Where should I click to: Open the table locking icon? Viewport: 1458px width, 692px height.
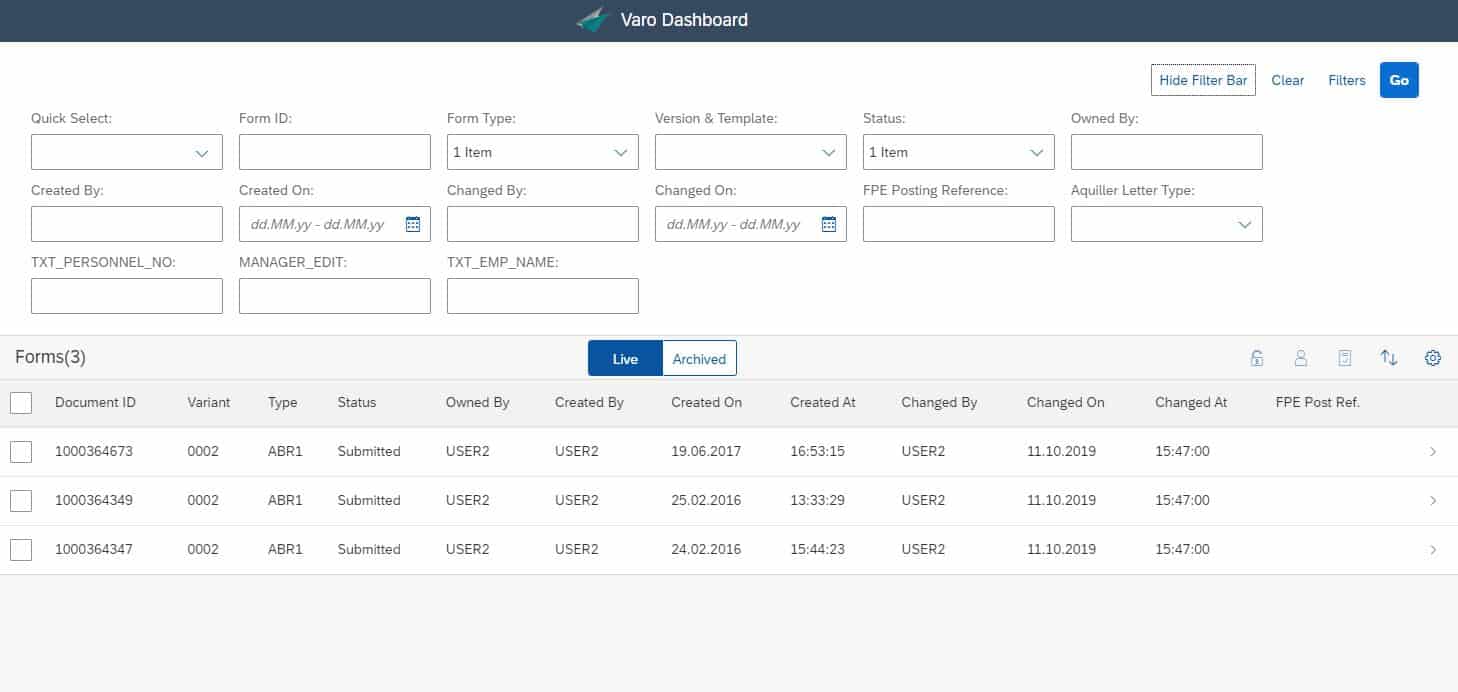[1257, 357]
